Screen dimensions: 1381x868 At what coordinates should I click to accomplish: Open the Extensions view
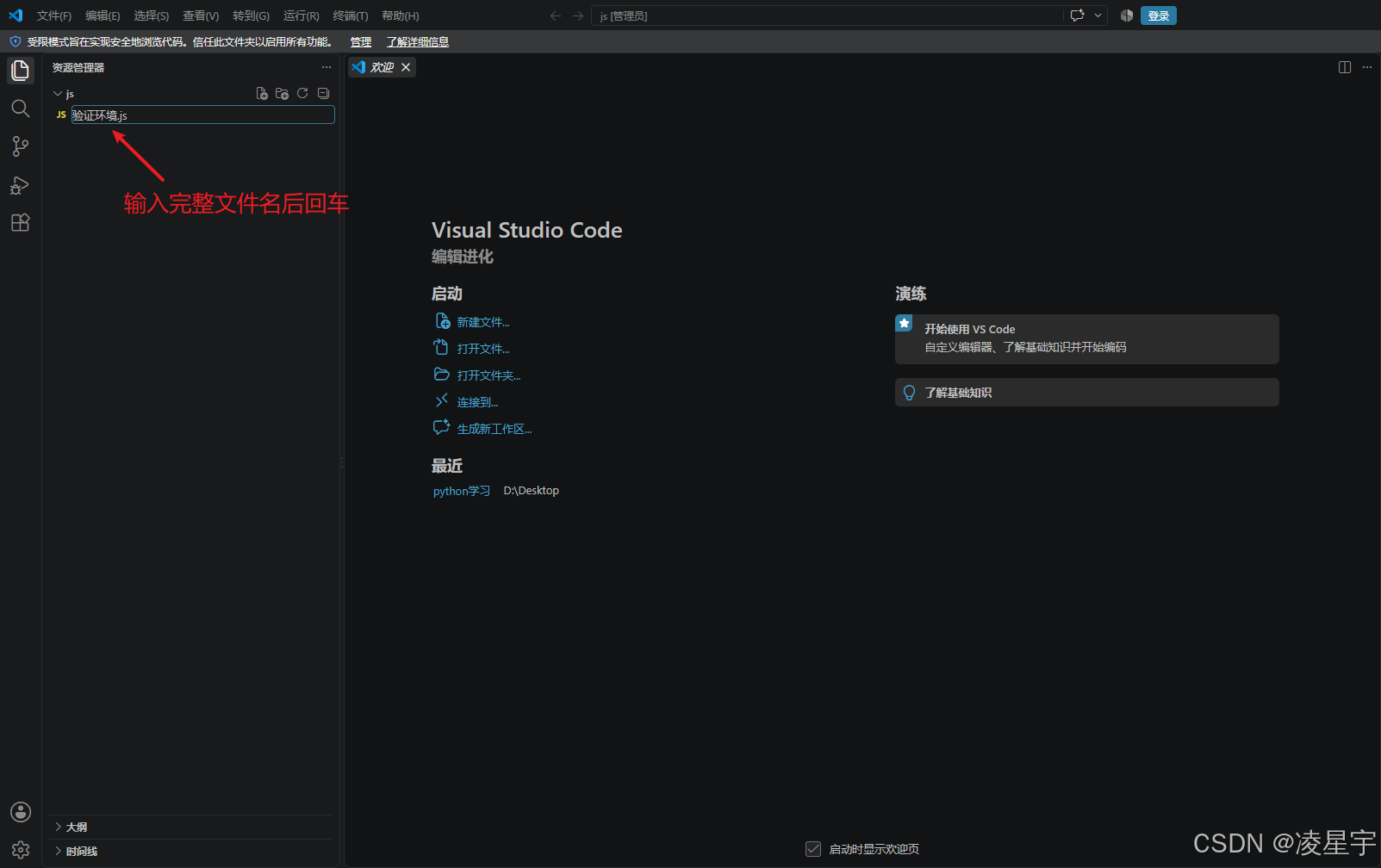click(x=21, y=223)
